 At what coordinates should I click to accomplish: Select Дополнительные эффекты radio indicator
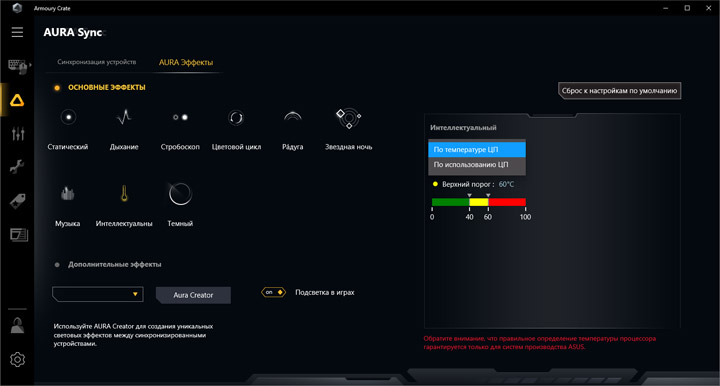tap(57, 265)
